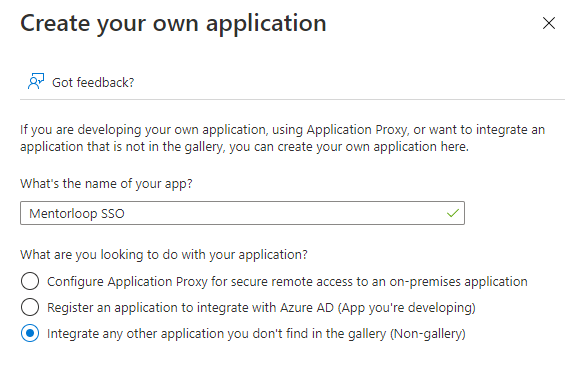Click the Register an application option label
The height and width of the screenshot is (377, 583).
tap(261, 308)
